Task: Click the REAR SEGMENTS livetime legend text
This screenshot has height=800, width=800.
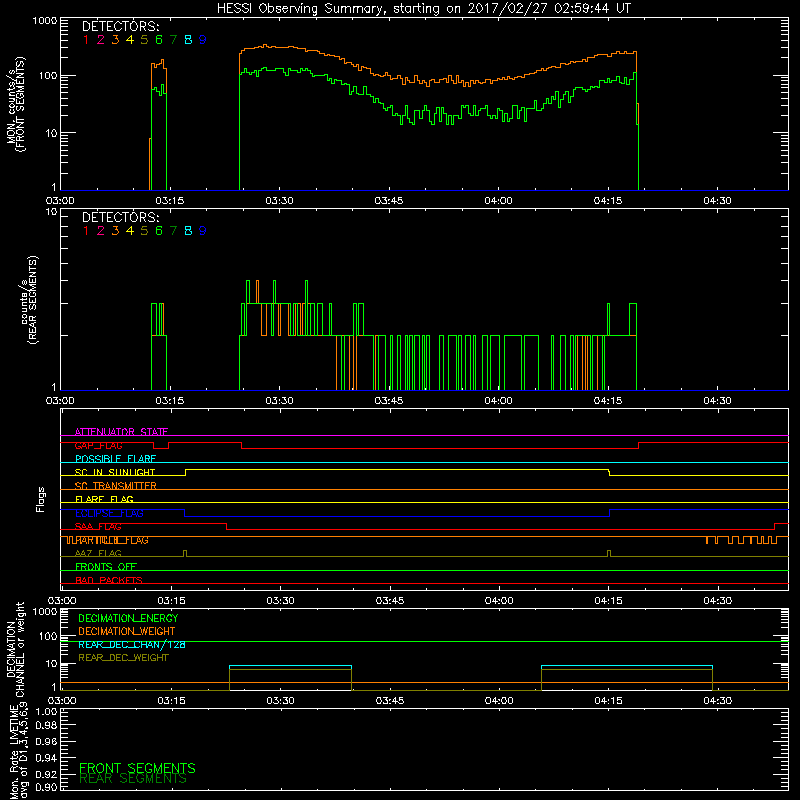Action: click(133, 779)
